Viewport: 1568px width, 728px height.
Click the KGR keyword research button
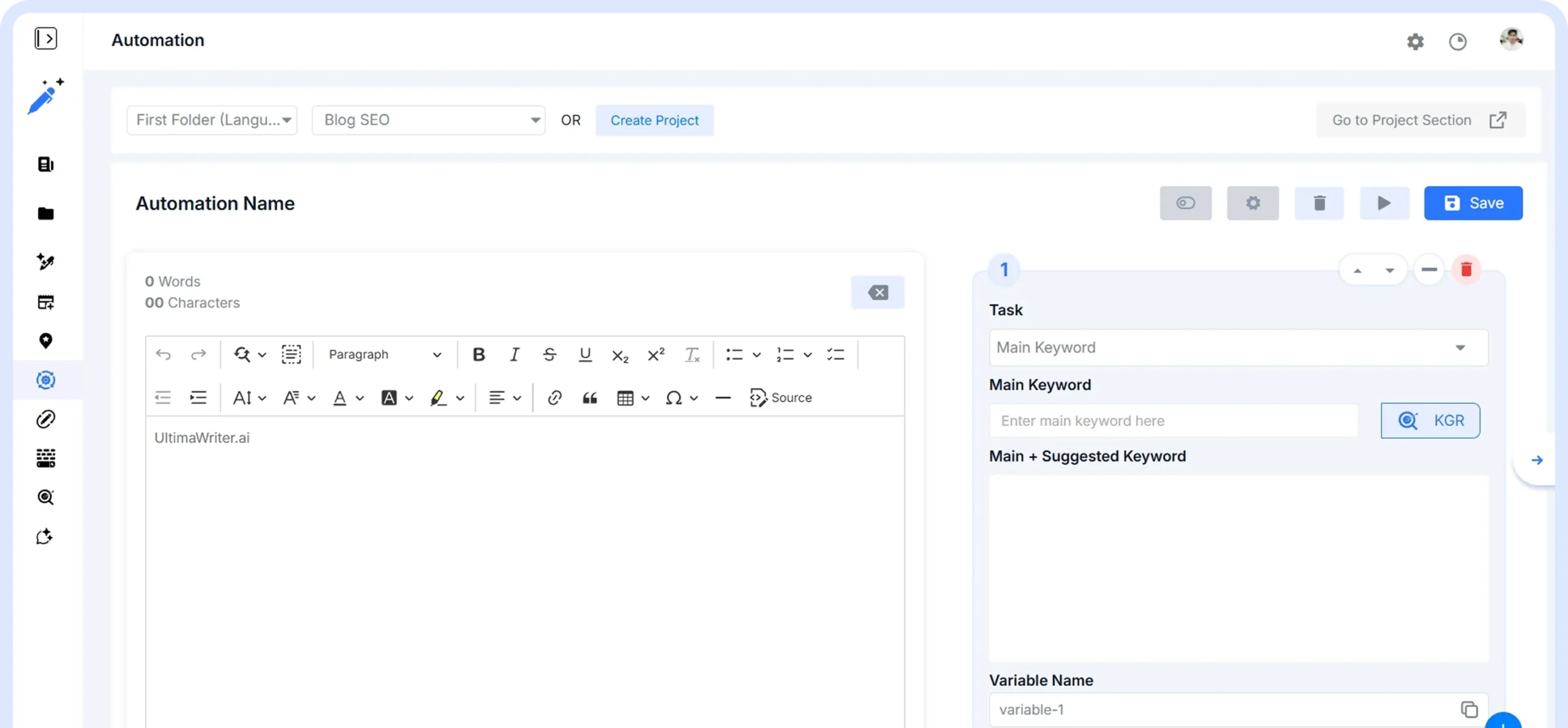1430,421
